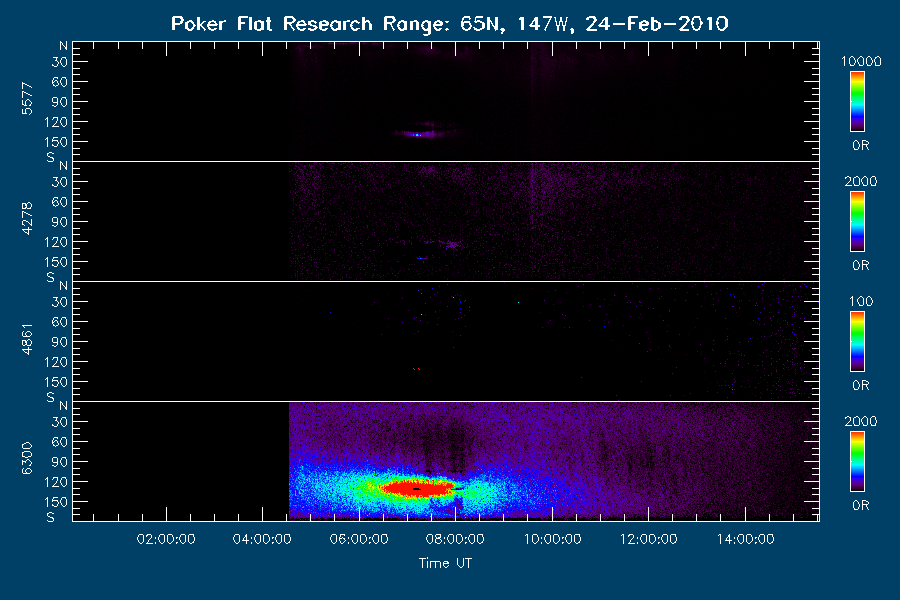This screenshot has height=600, width=900.
Task: Click the Time UT axis title
Action: (445, 563)
